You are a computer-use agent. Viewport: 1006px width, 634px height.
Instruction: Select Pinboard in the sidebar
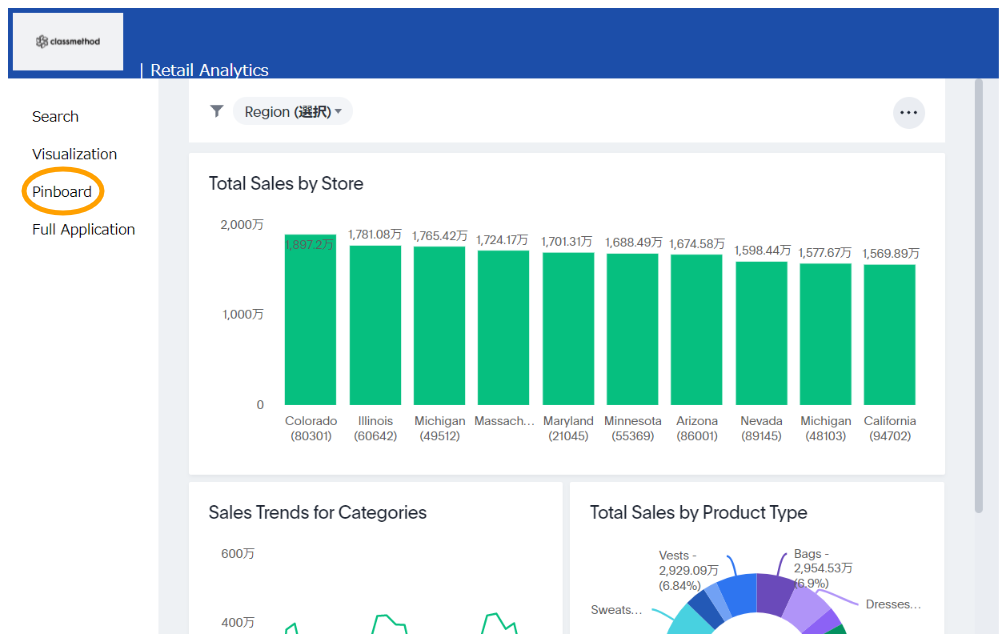point(62,191)
